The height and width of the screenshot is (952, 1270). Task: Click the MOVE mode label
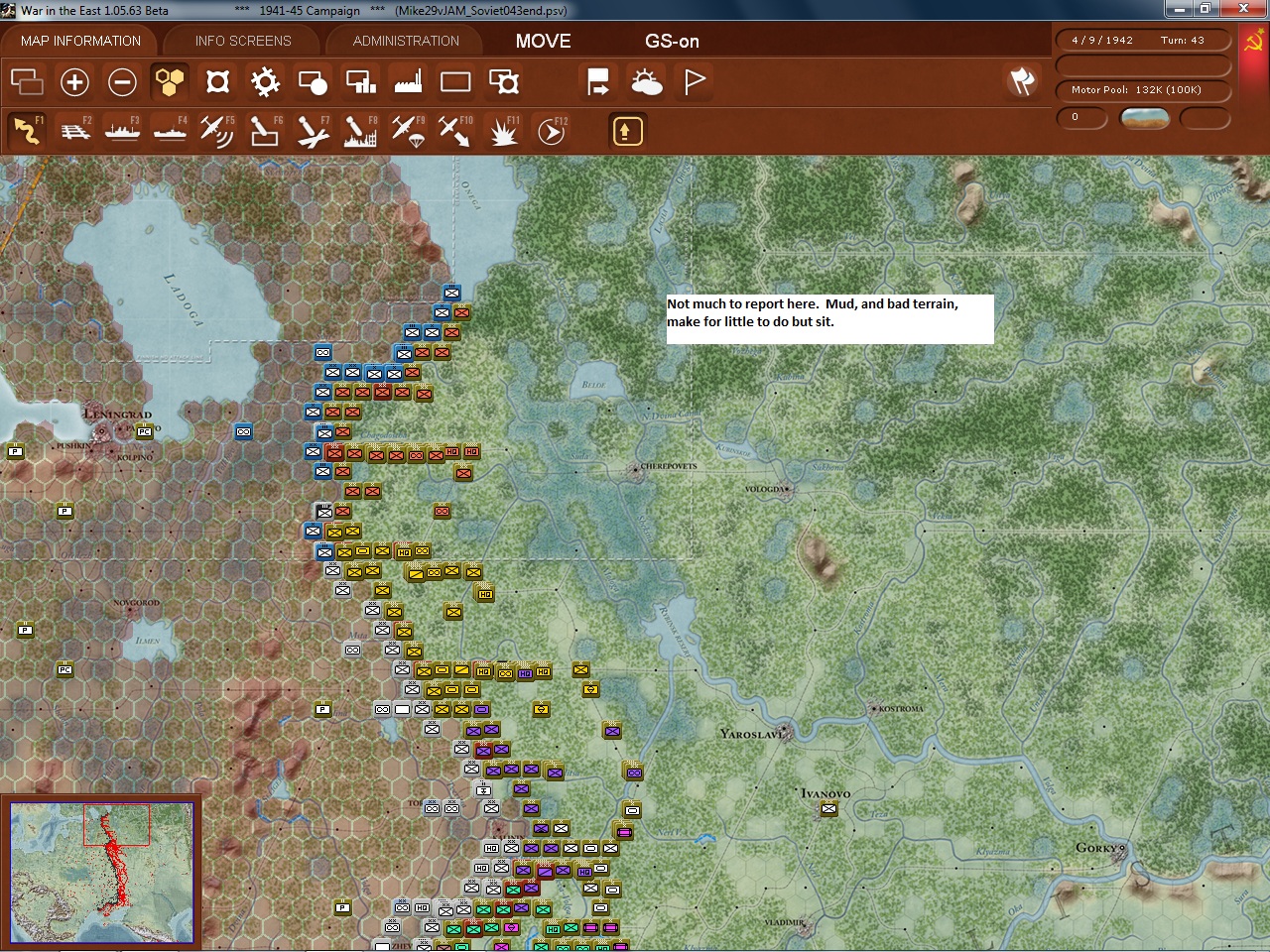tap(543, 41)
